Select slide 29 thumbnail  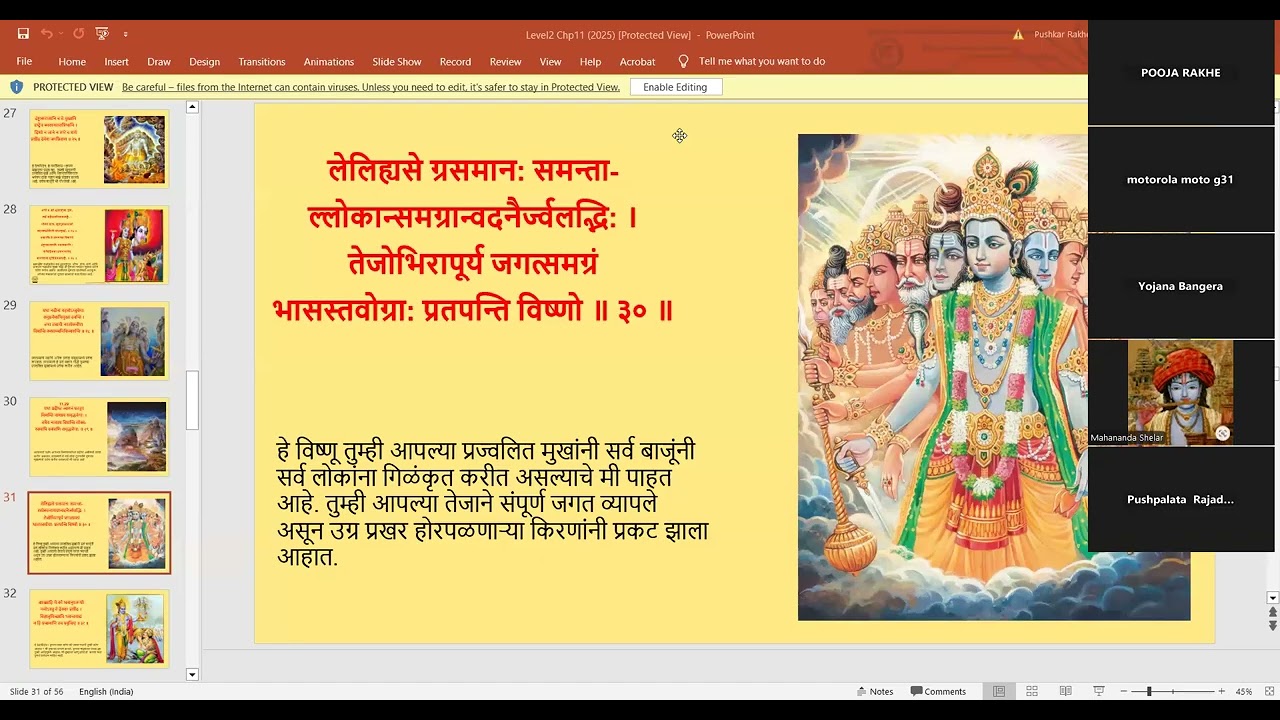(99, 341)
